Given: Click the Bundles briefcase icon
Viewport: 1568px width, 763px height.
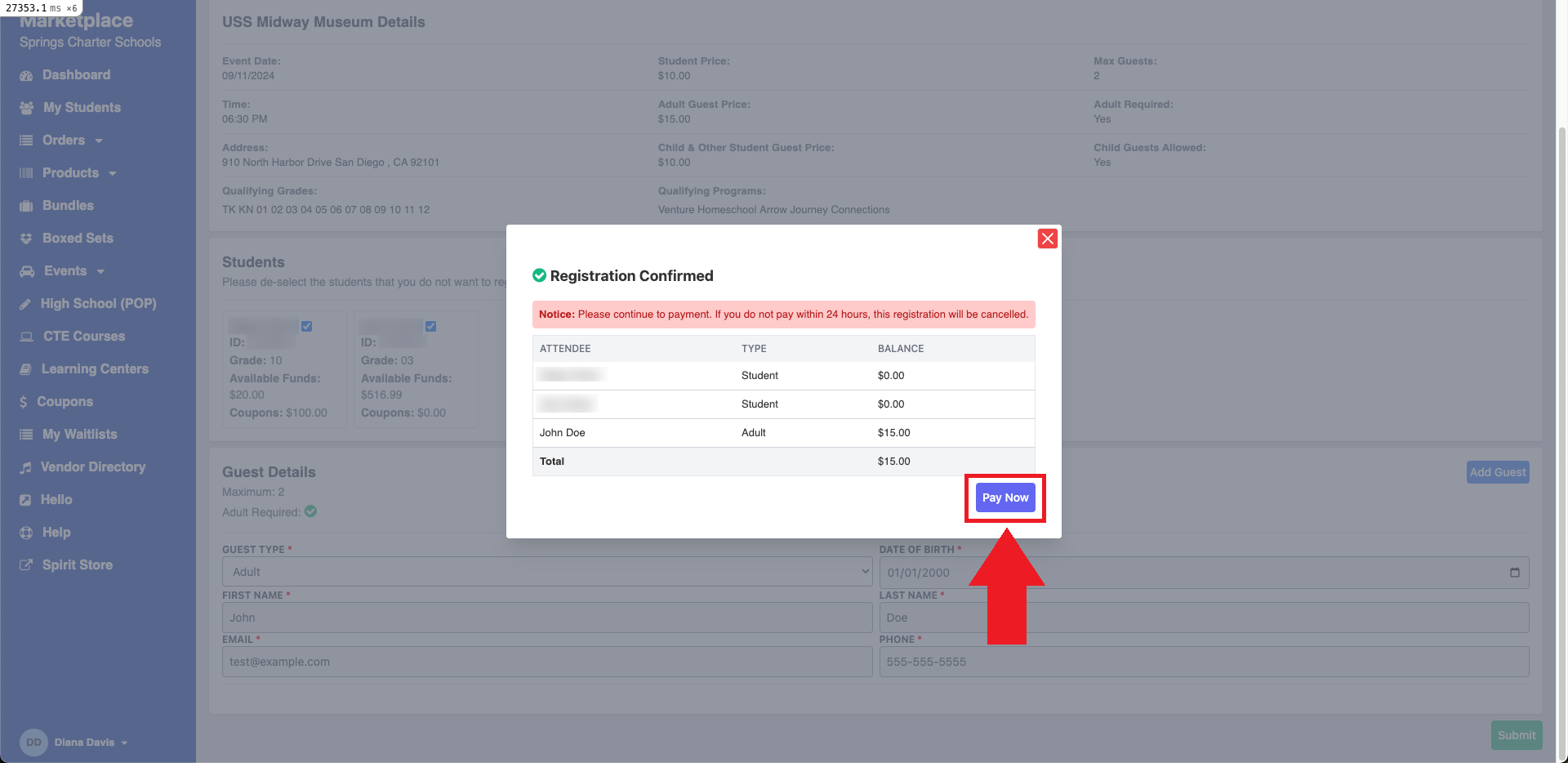Looking at the screenshot, I should tap(26, 206).
